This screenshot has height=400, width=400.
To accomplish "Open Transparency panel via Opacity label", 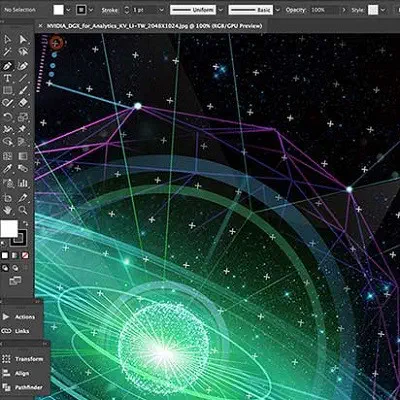I will coord(295,10).
